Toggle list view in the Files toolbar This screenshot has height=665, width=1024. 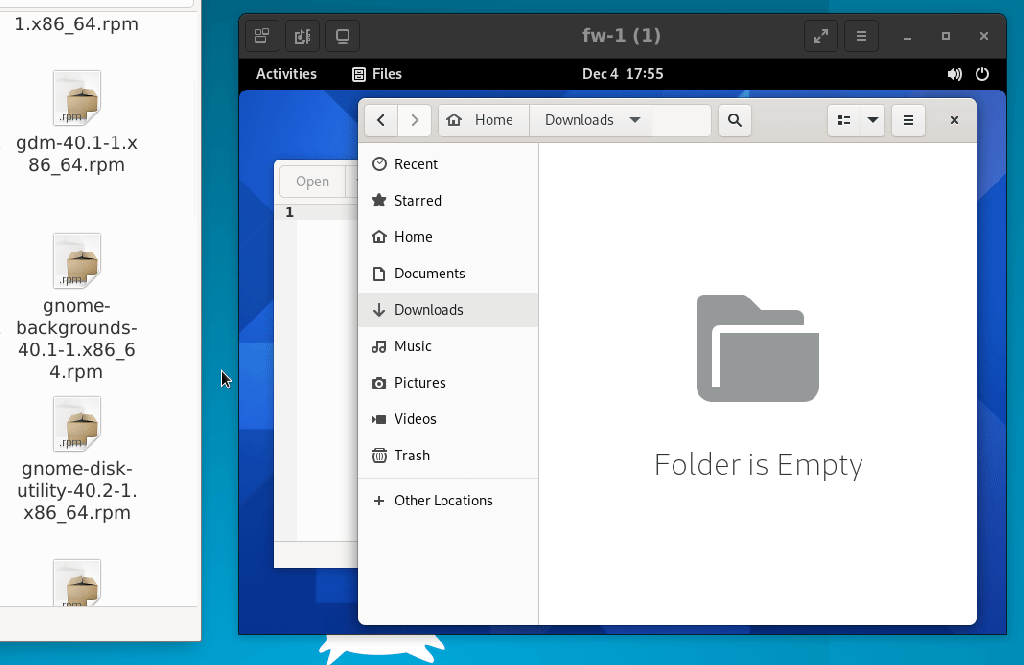[x=844, y=120]
